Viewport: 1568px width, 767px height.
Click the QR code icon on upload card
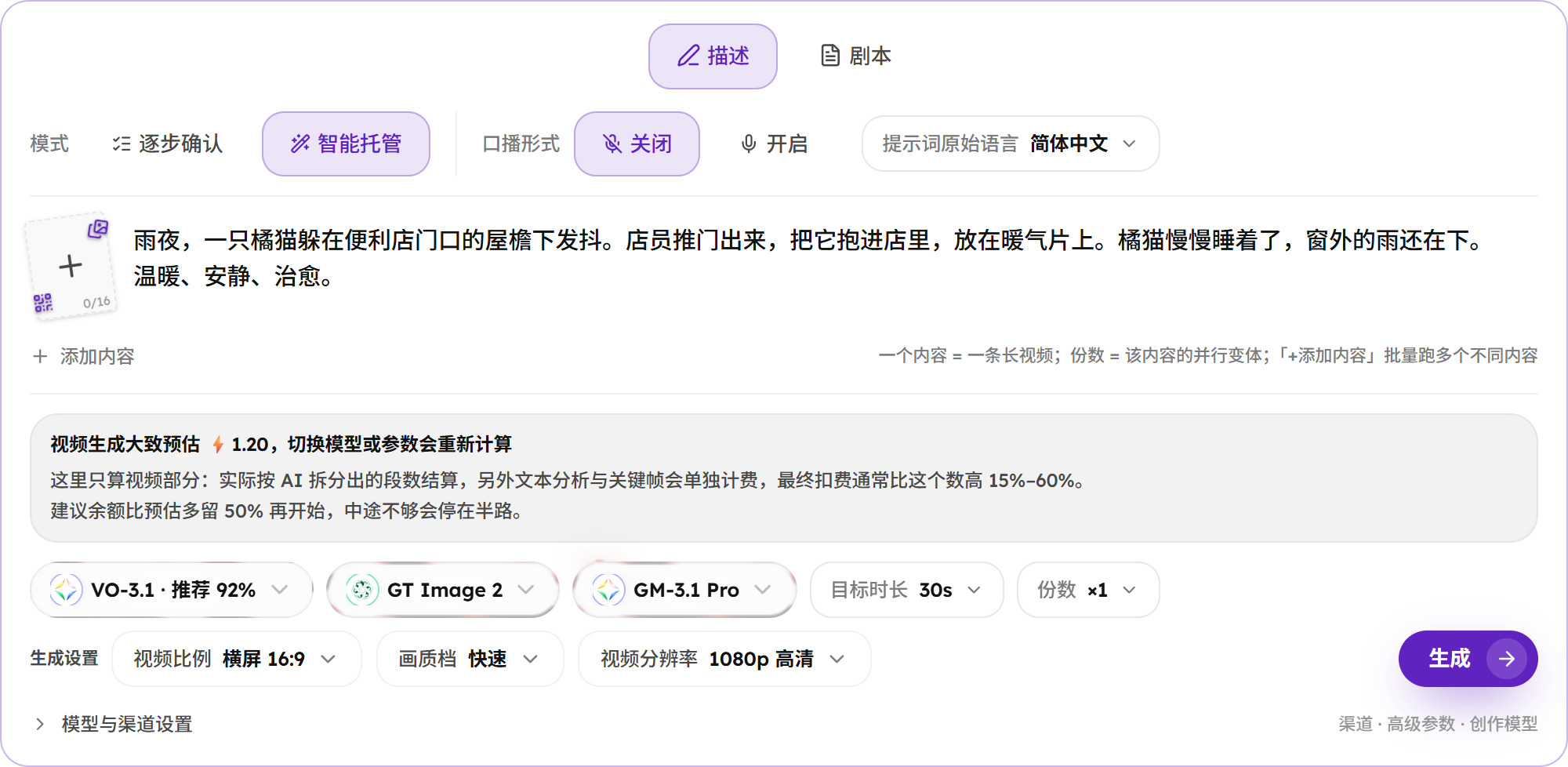coord(43,303)
